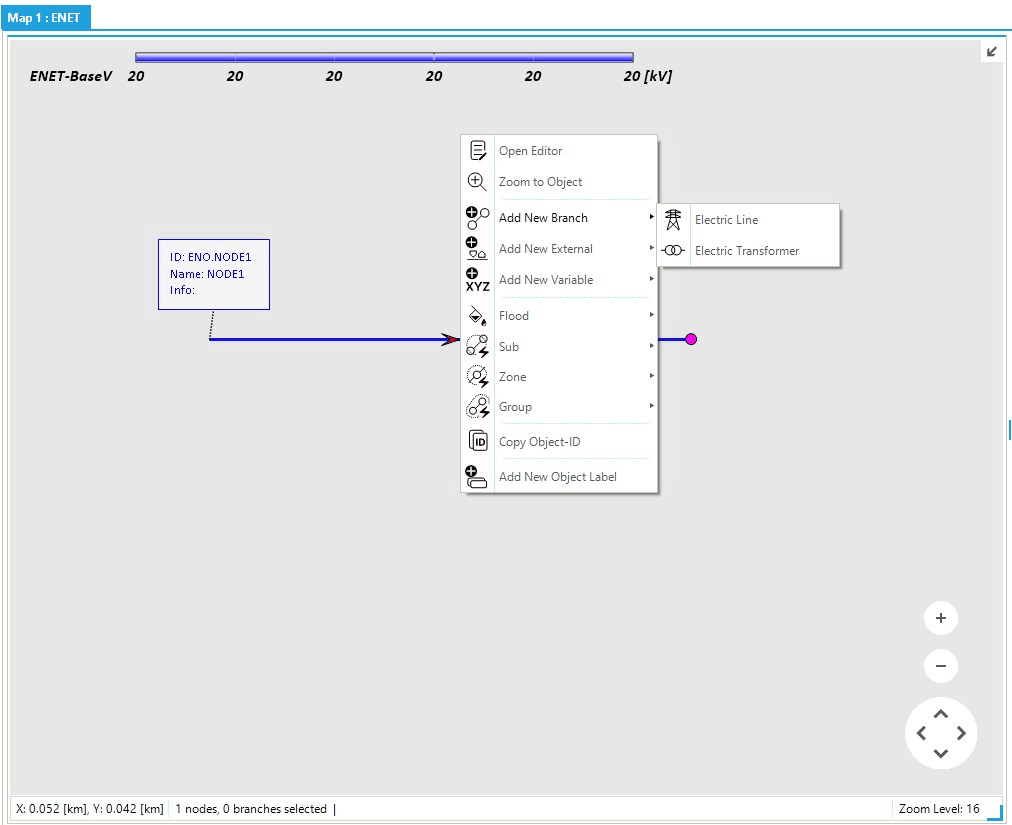Pan the map right with navigation arrow
Viewport: 1012px width, 825px height.
(x=962, y=733)
